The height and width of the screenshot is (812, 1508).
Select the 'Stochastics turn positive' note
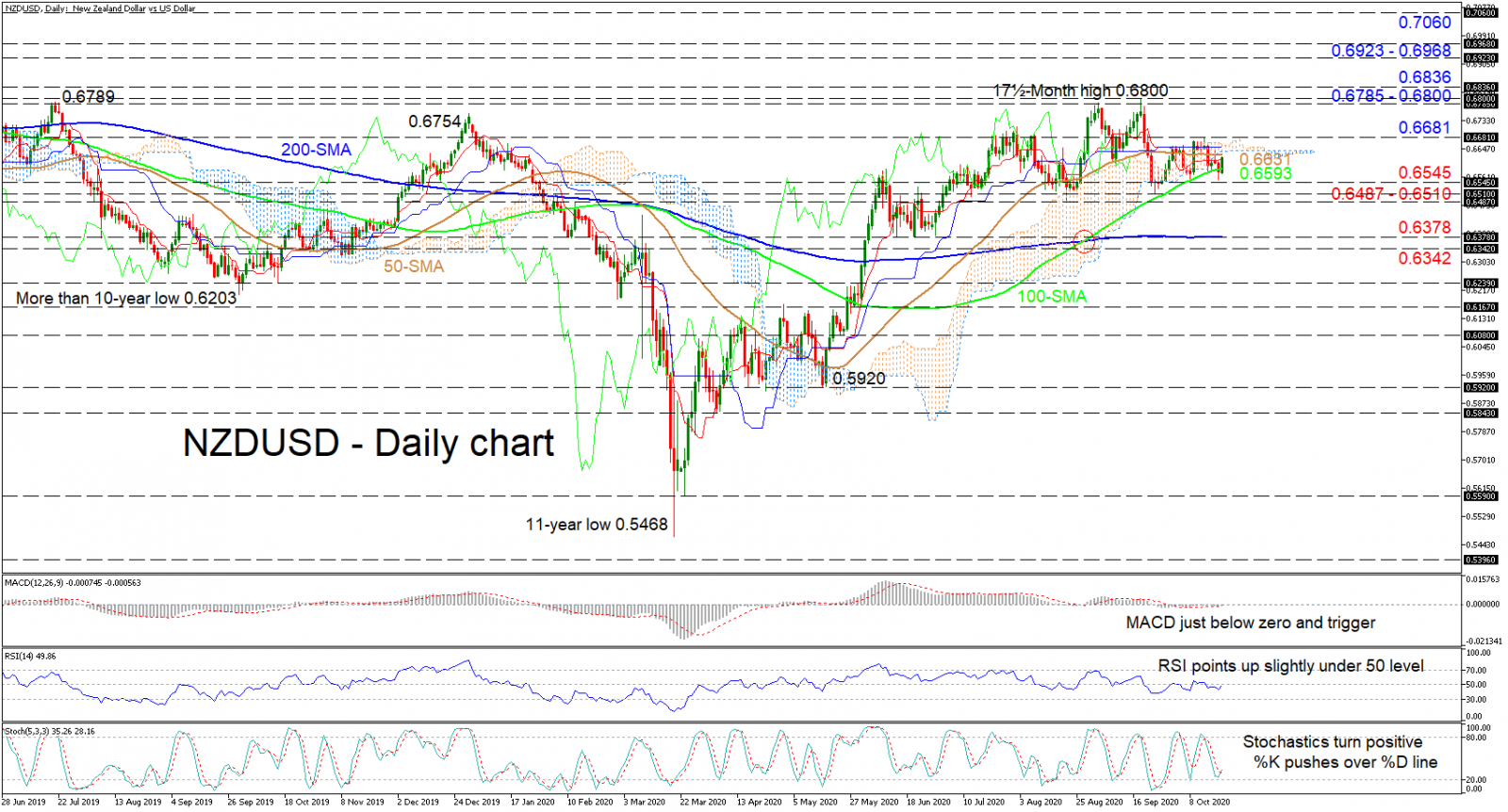point(1333,742)
